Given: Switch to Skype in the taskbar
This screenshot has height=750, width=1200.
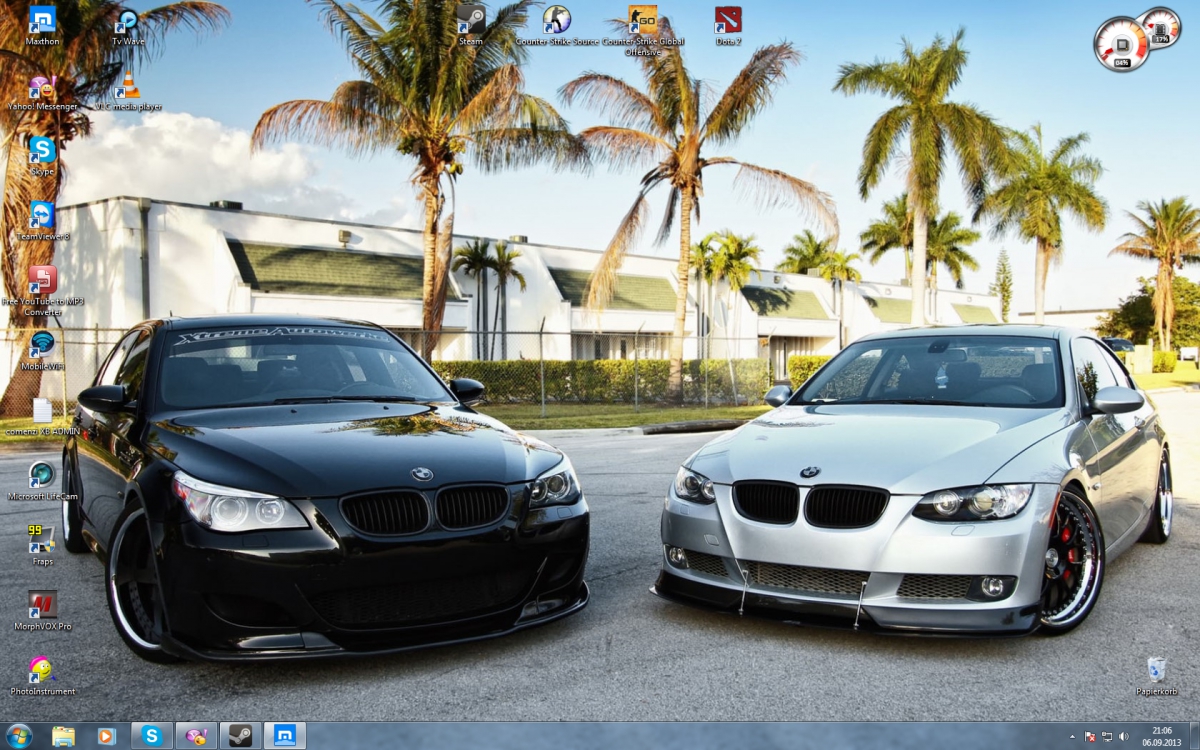Looking at the screenshot, I should coord(152,736).
